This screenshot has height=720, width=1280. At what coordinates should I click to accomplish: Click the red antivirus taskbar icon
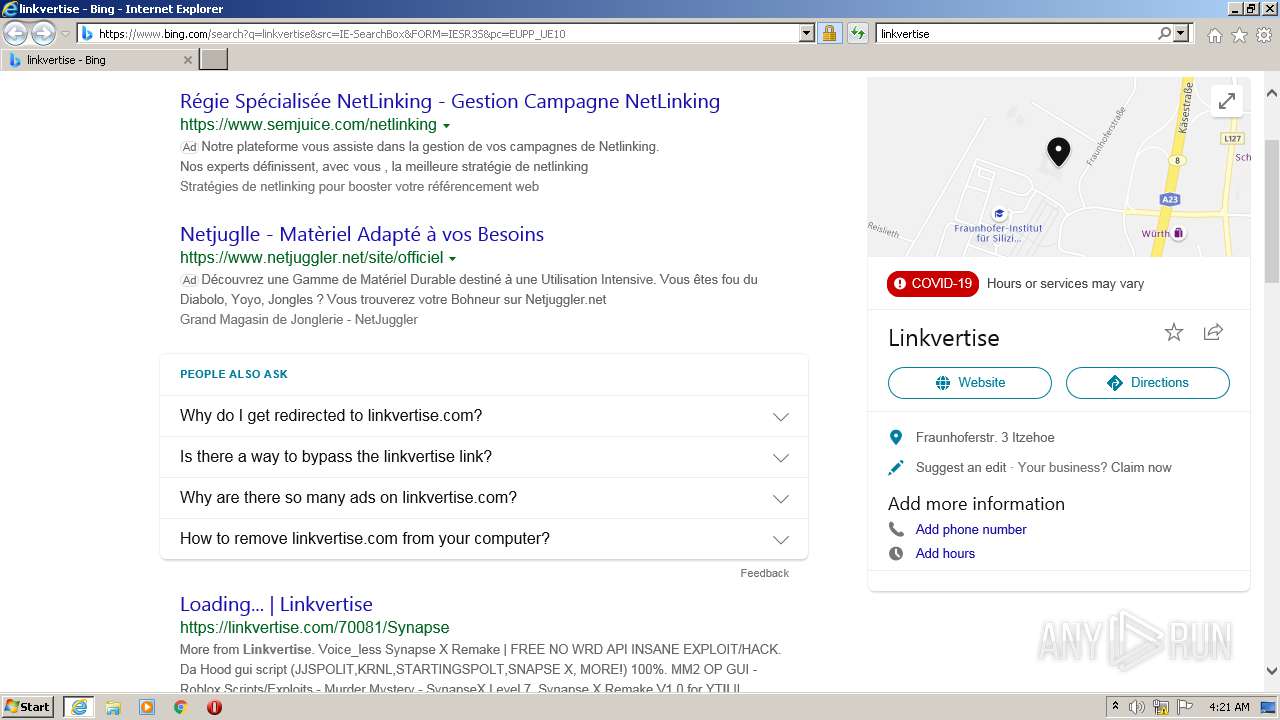[214, 707]
